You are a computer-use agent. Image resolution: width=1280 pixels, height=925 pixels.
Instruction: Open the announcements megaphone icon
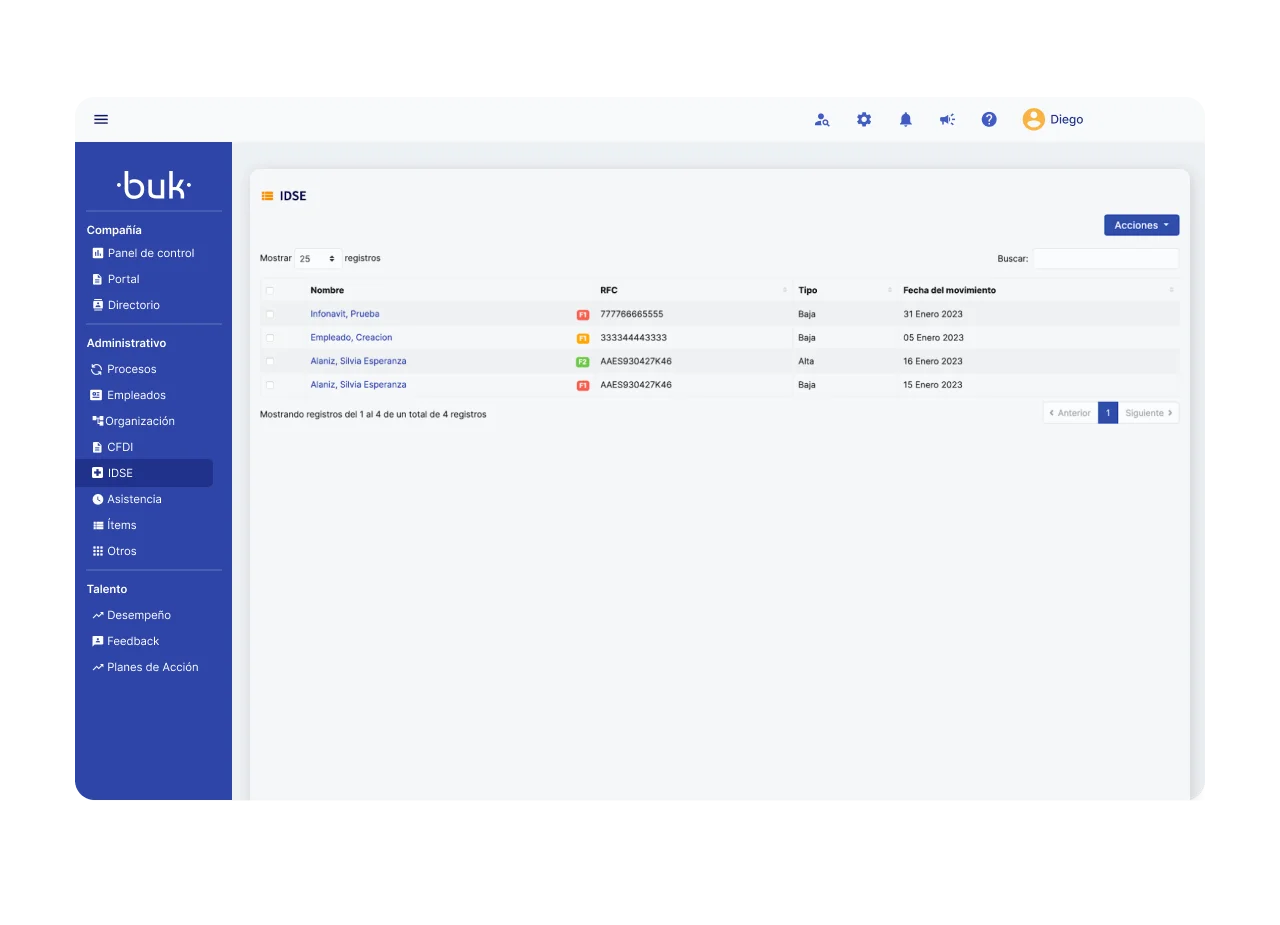tap(947, 119)
